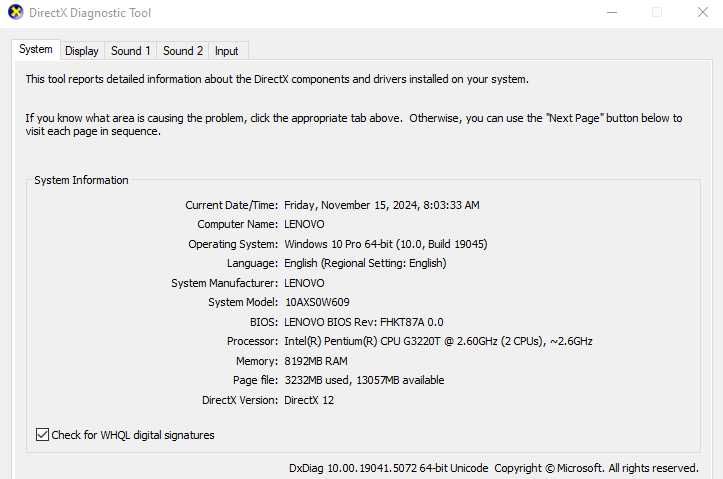Click the date value Friday, November 15, 2024

point(382,205)
